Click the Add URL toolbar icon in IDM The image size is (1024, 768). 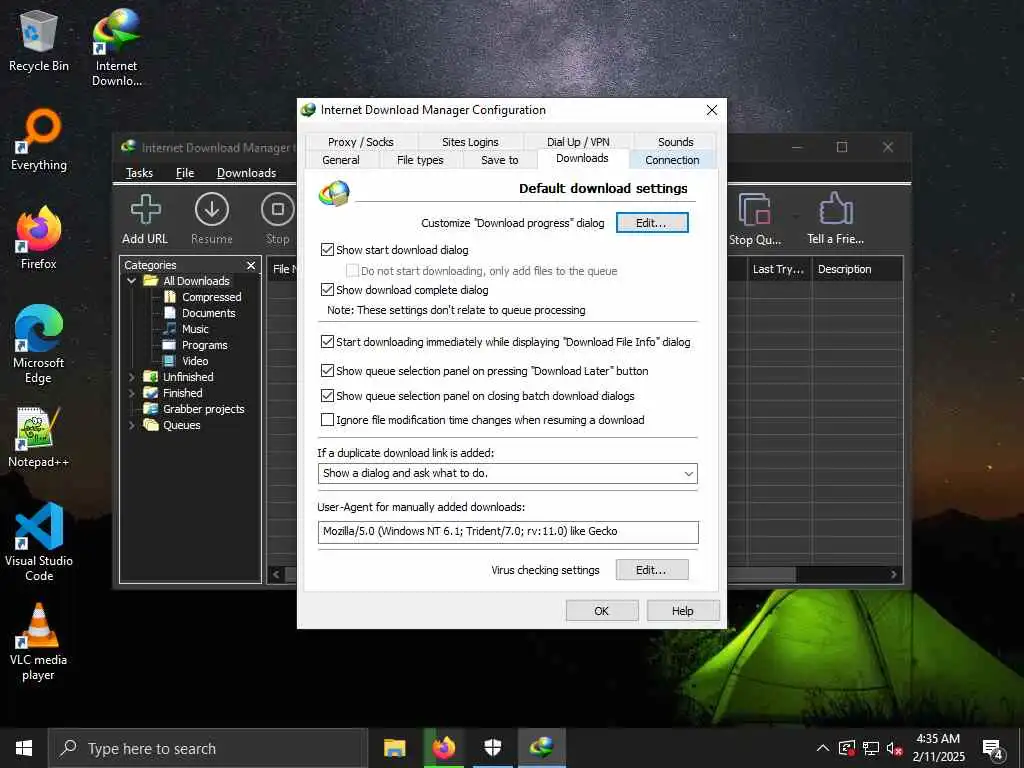[x=145, y=219]
